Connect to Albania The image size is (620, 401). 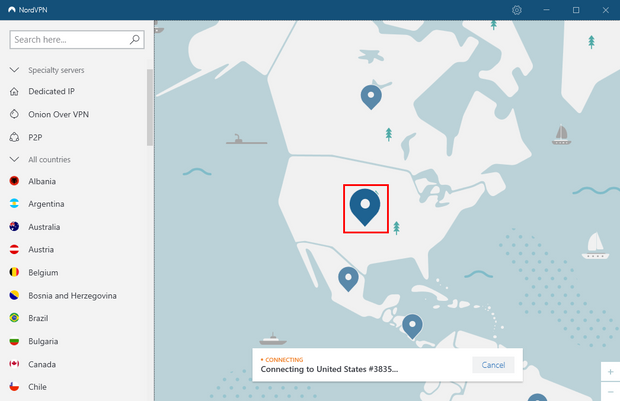(42, 182)
